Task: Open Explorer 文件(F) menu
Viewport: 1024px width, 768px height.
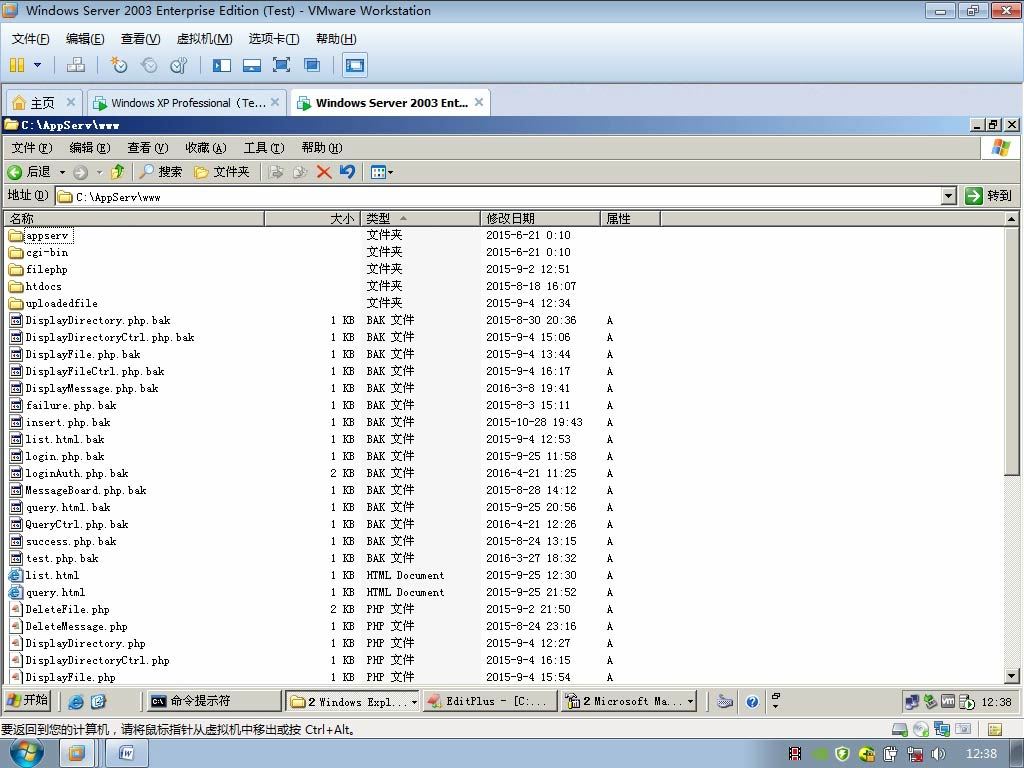Action: coord(31,148)
